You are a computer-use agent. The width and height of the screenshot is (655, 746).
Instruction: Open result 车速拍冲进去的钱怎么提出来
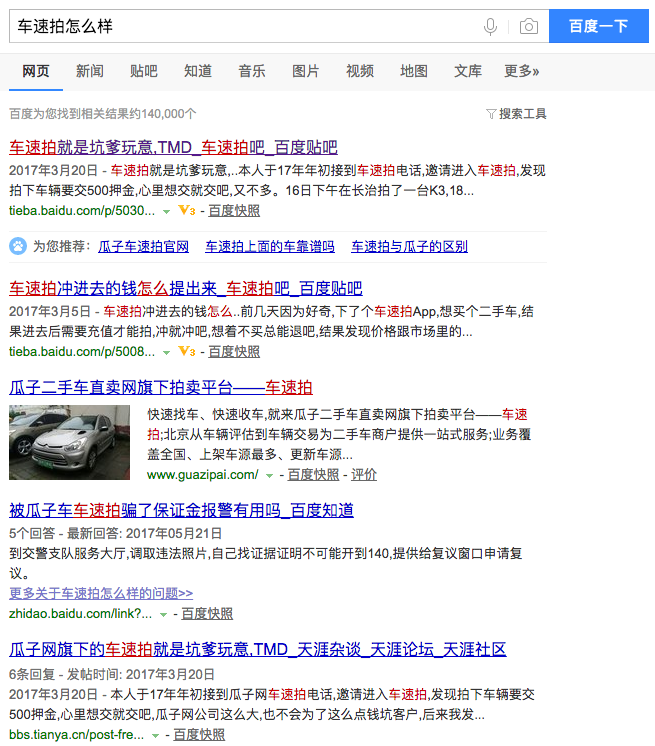coord(186,288)
